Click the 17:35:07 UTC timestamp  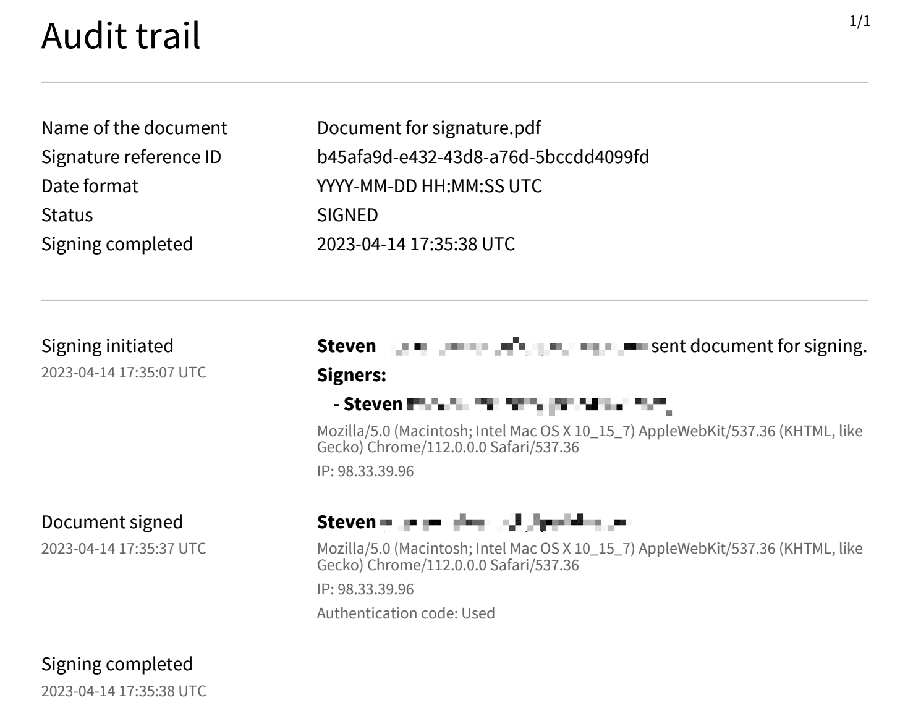coord(123,372)
